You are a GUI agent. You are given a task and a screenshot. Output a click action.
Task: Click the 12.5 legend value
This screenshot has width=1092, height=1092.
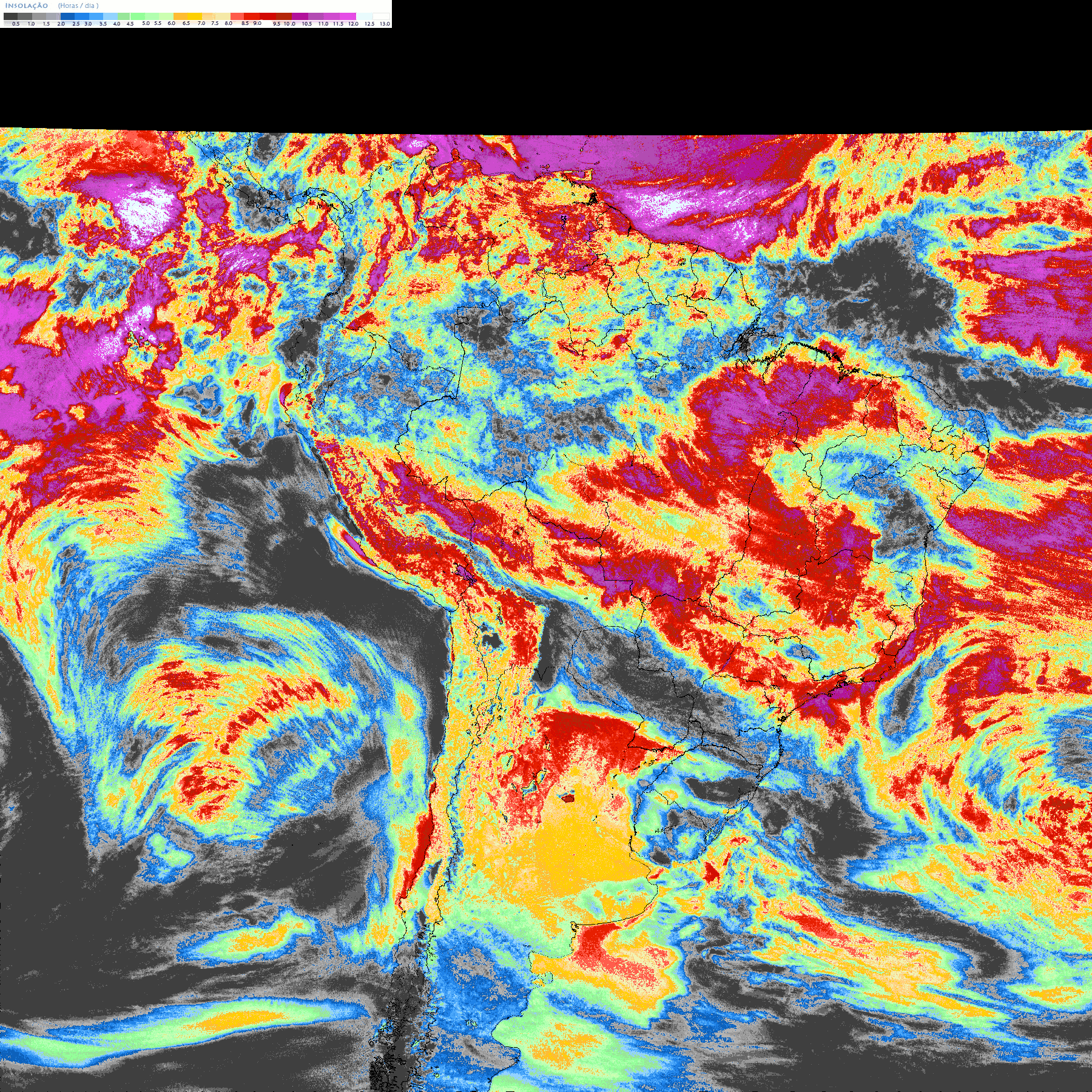[369, 24]
